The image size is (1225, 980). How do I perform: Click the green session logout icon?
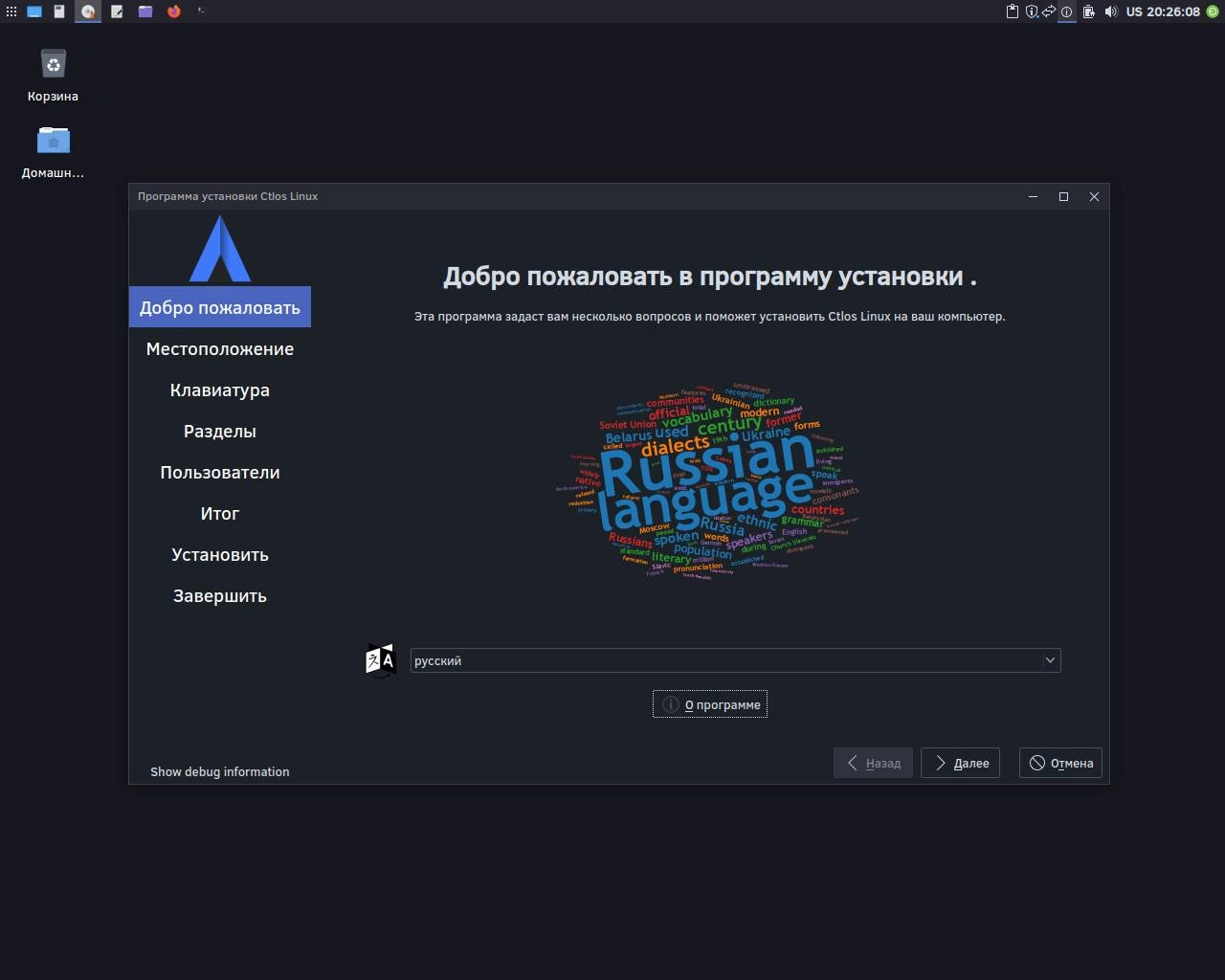click(1213, 11)
